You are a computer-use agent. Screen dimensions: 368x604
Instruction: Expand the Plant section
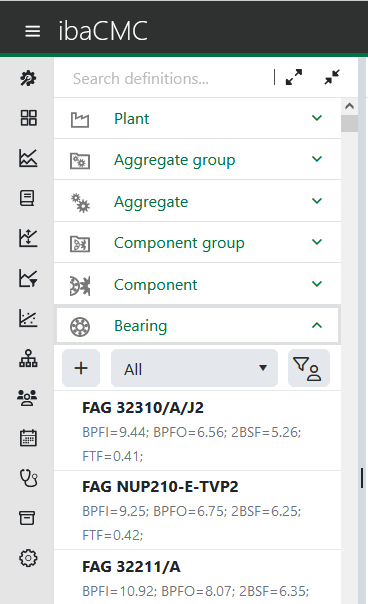[197, 118]
